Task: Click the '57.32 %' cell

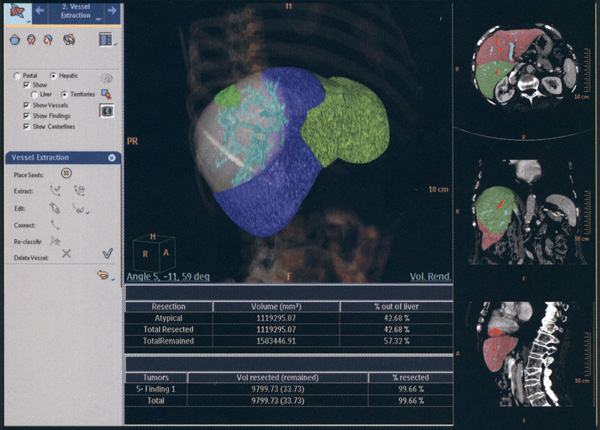Action: point(396,341)
